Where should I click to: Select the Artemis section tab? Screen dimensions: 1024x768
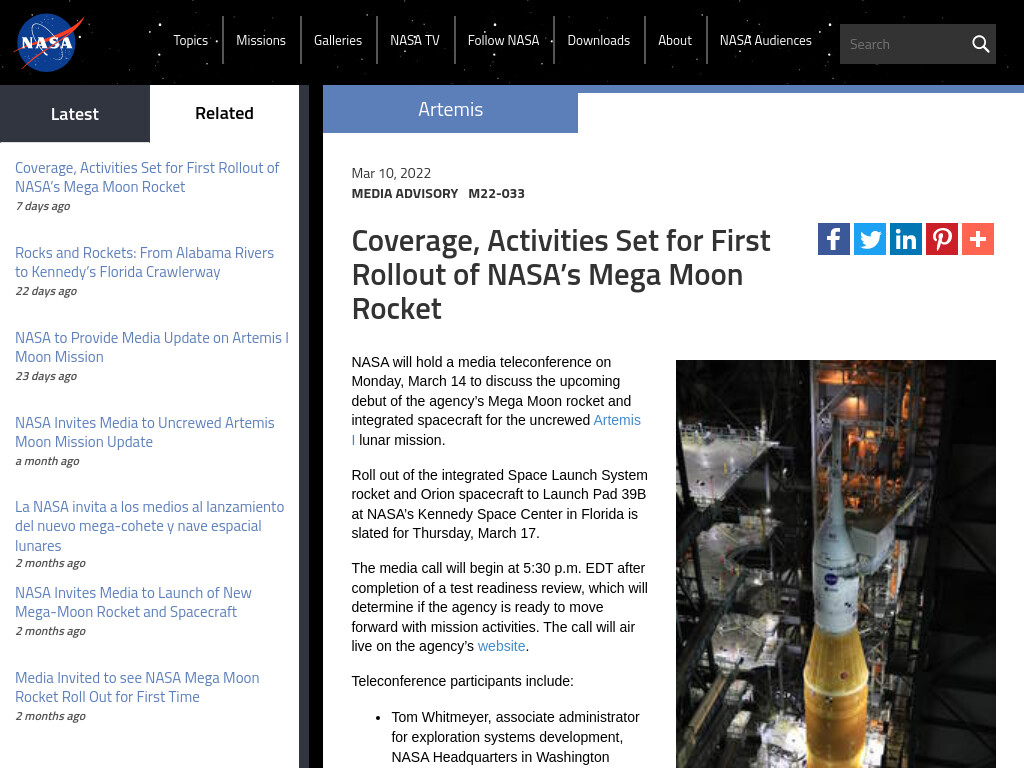tap(451, 109)
